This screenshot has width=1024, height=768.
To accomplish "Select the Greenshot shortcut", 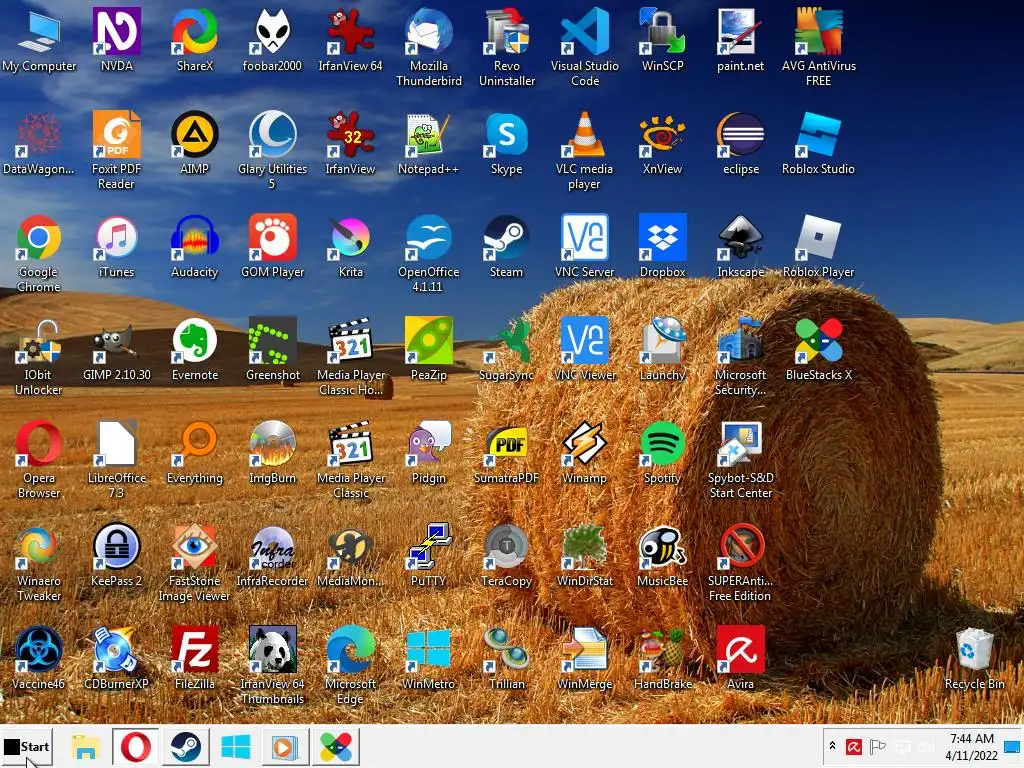I will coord(272,349).
